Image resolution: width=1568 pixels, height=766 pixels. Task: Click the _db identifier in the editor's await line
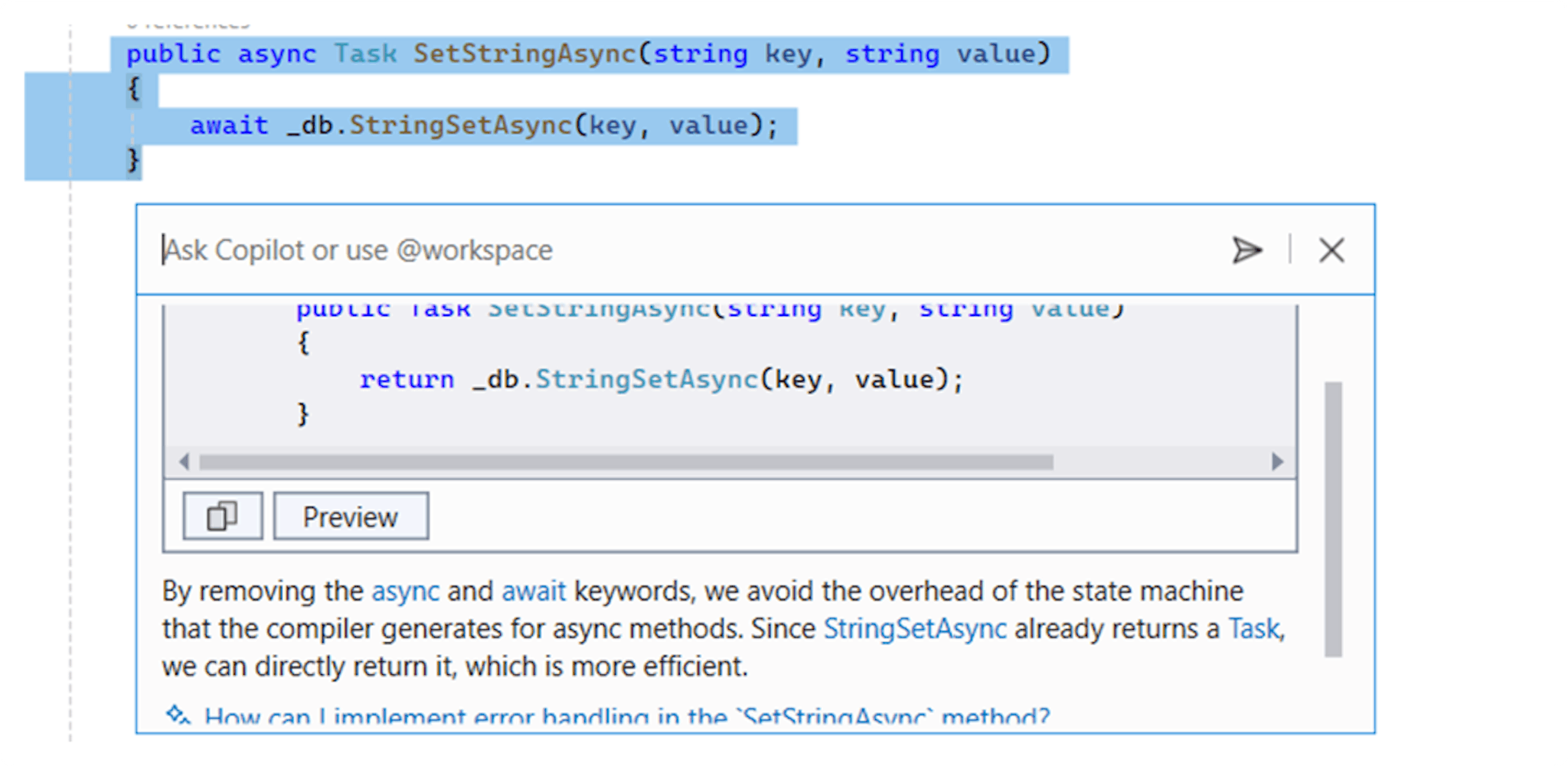click(x=310, y=125)
